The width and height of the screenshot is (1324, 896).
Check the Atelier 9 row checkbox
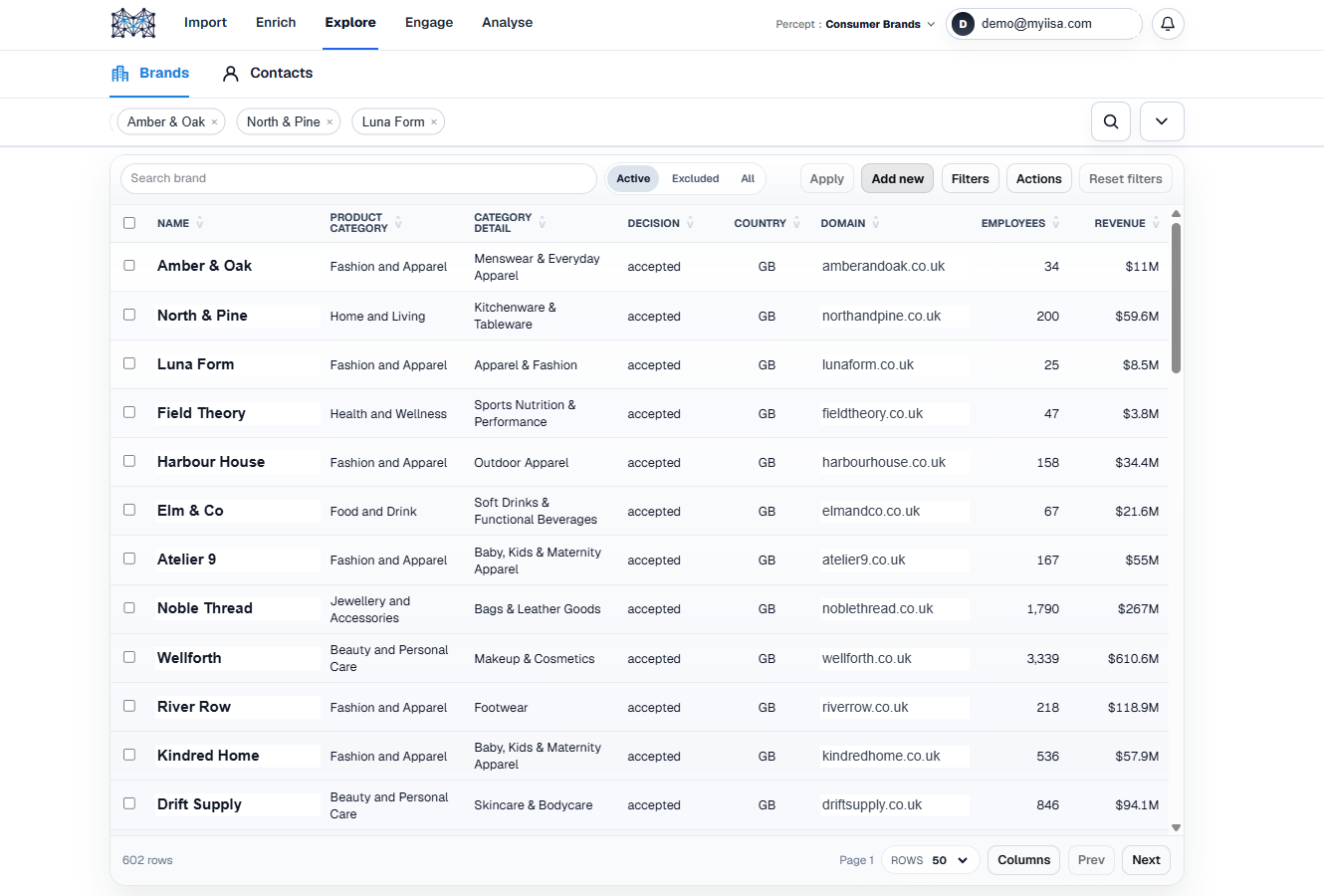coord(129,559)
